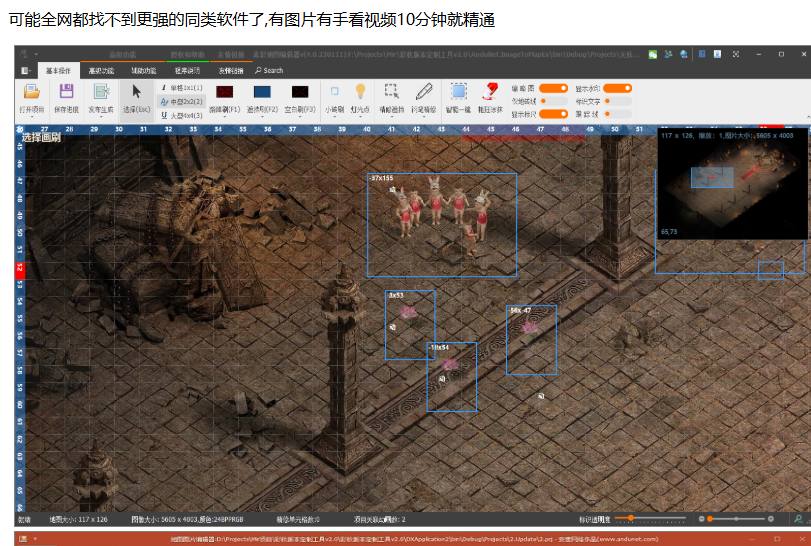Open project using the folder icon
Image resolution: width=811 pixels, height=546 pixels.
pos(32,92)
